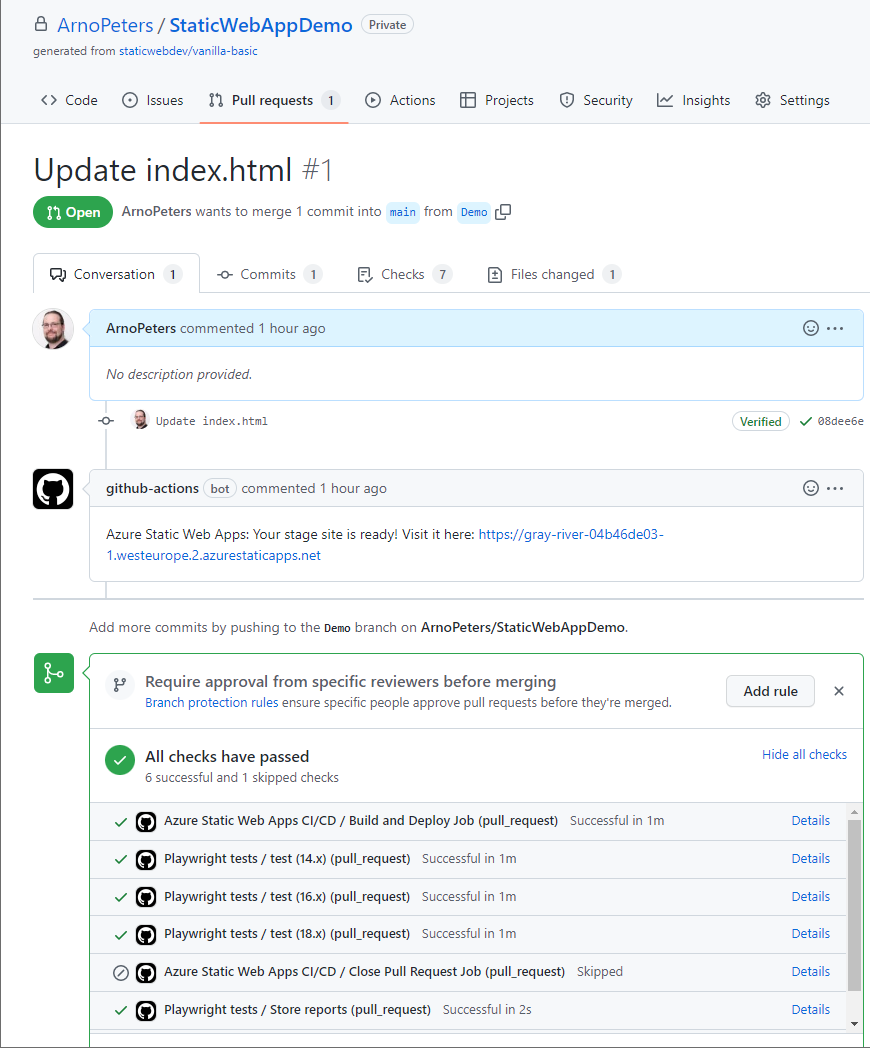The height and width of the screenshot is (1048, 870).
Task: Switch to the Conversation tab
Action: tap(116, 274)
